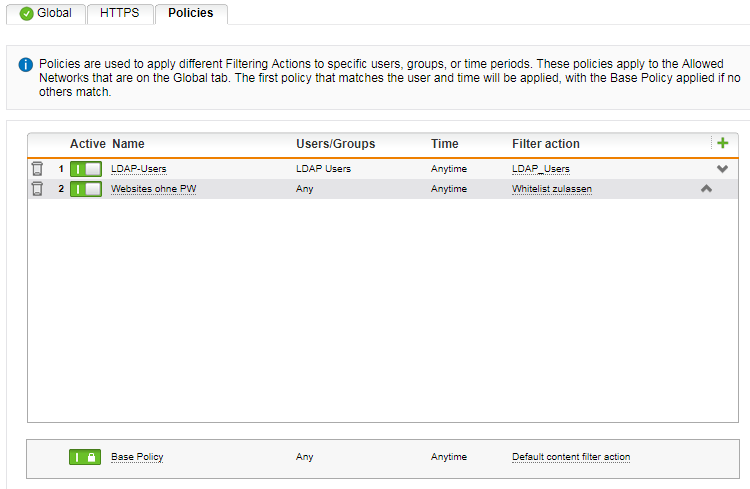The image size is (750, 489).
Task: Move Websites ohne PW up with chevron
Action: (x=706, y=189)
